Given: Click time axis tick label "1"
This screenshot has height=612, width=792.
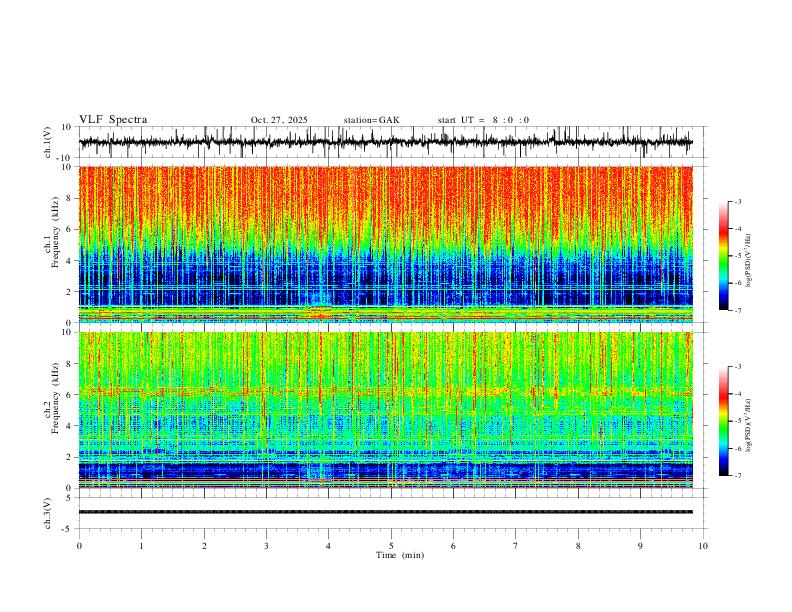Looking at the screenshot, I should click(141, 546).
